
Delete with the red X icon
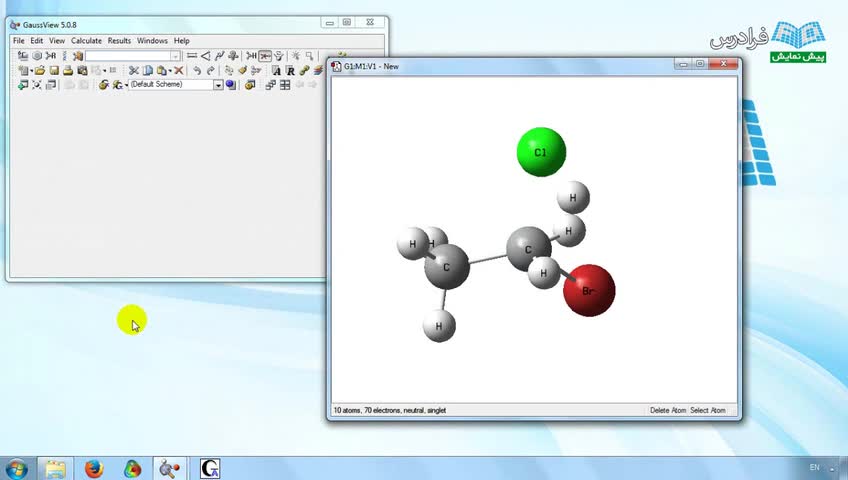click(x=178, y=70)
